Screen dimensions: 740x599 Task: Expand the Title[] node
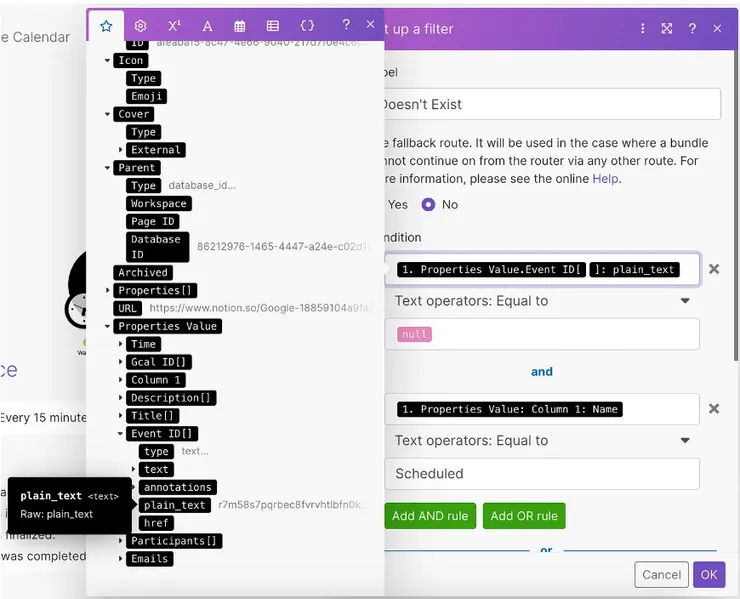point(120,416)
